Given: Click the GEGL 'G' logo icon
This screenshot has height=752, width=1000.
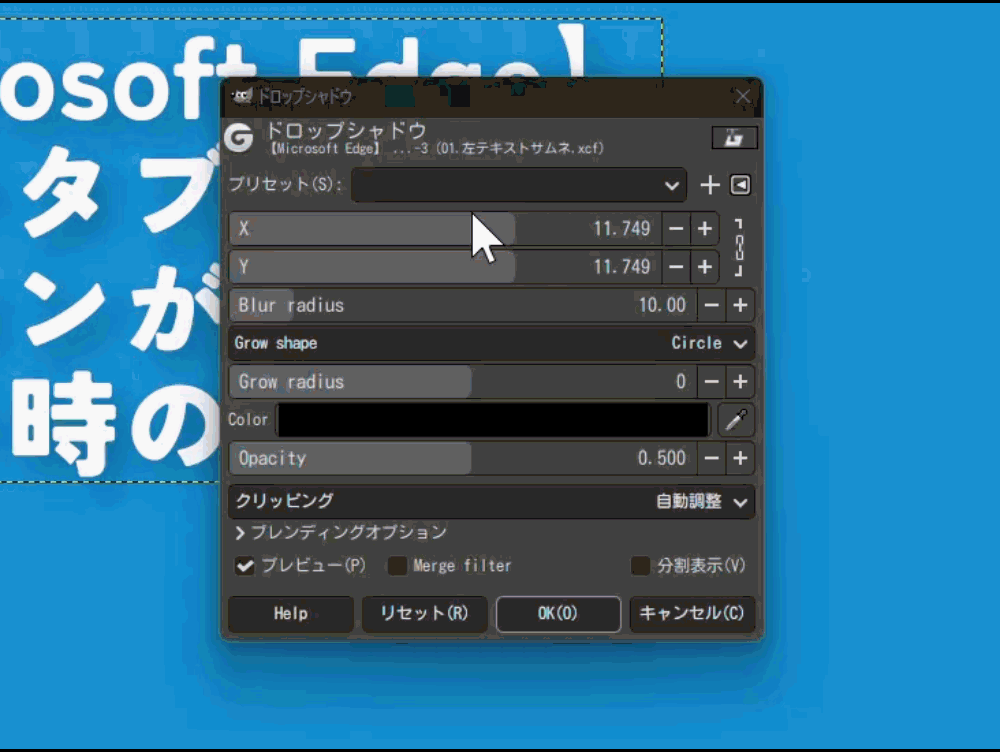Looking at the screenshot, I should (239, 137).
